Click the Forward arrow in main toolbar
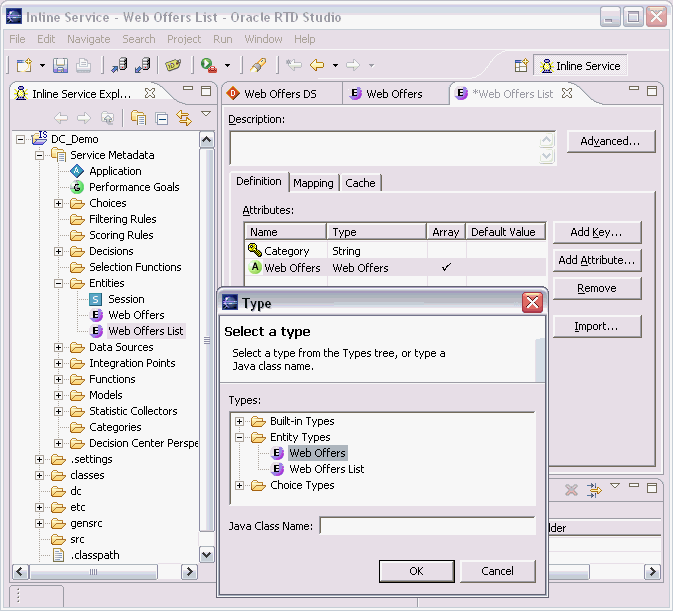Screen dimensions: 673x611 pyautogui.click(x=353, y=65)
